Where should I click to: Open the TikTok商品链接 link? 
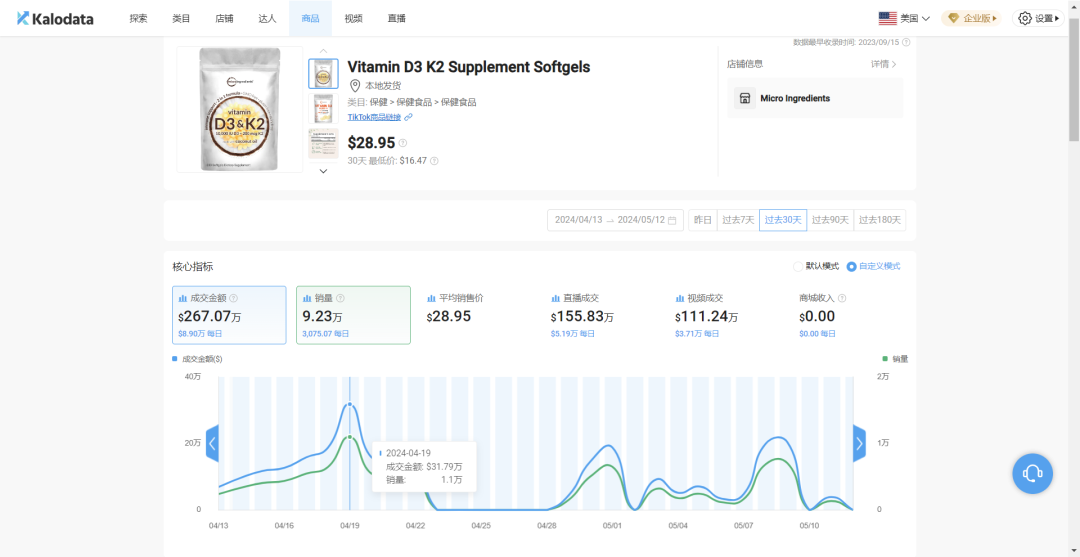375,117
